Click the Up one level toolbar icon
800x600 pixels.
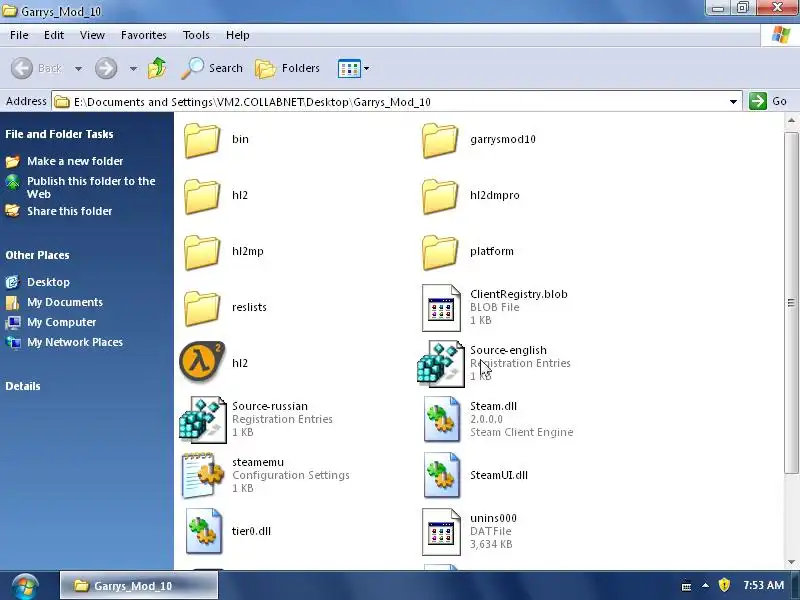tap(157, 68)
